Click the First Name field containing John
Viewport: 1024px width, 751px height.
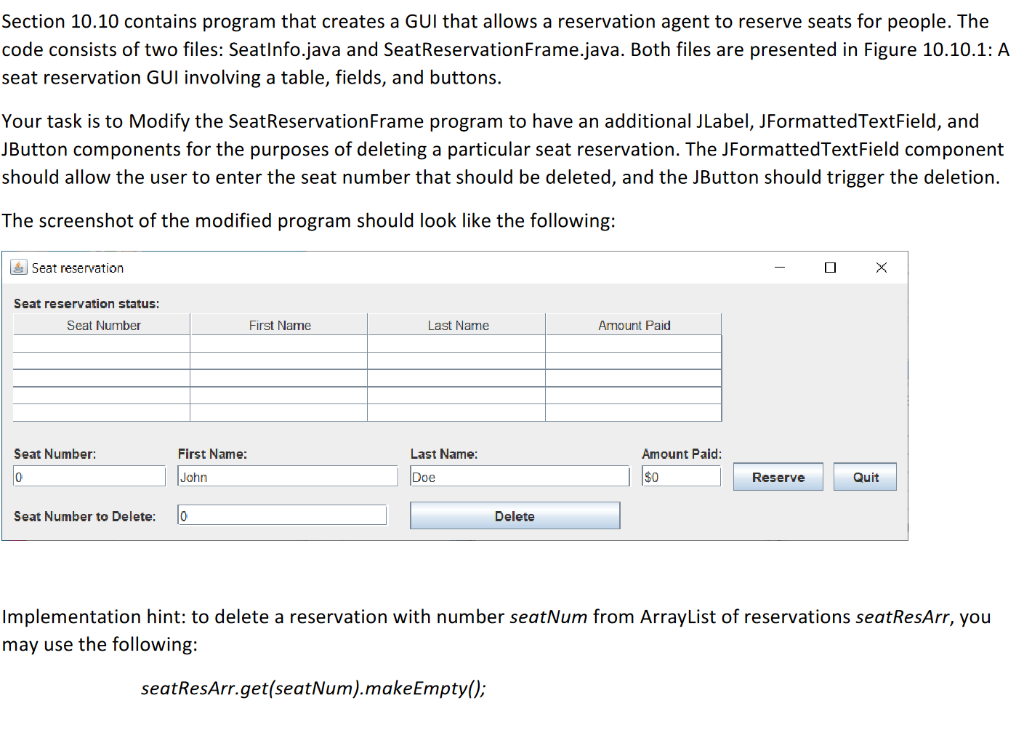(x=288, y=477)
